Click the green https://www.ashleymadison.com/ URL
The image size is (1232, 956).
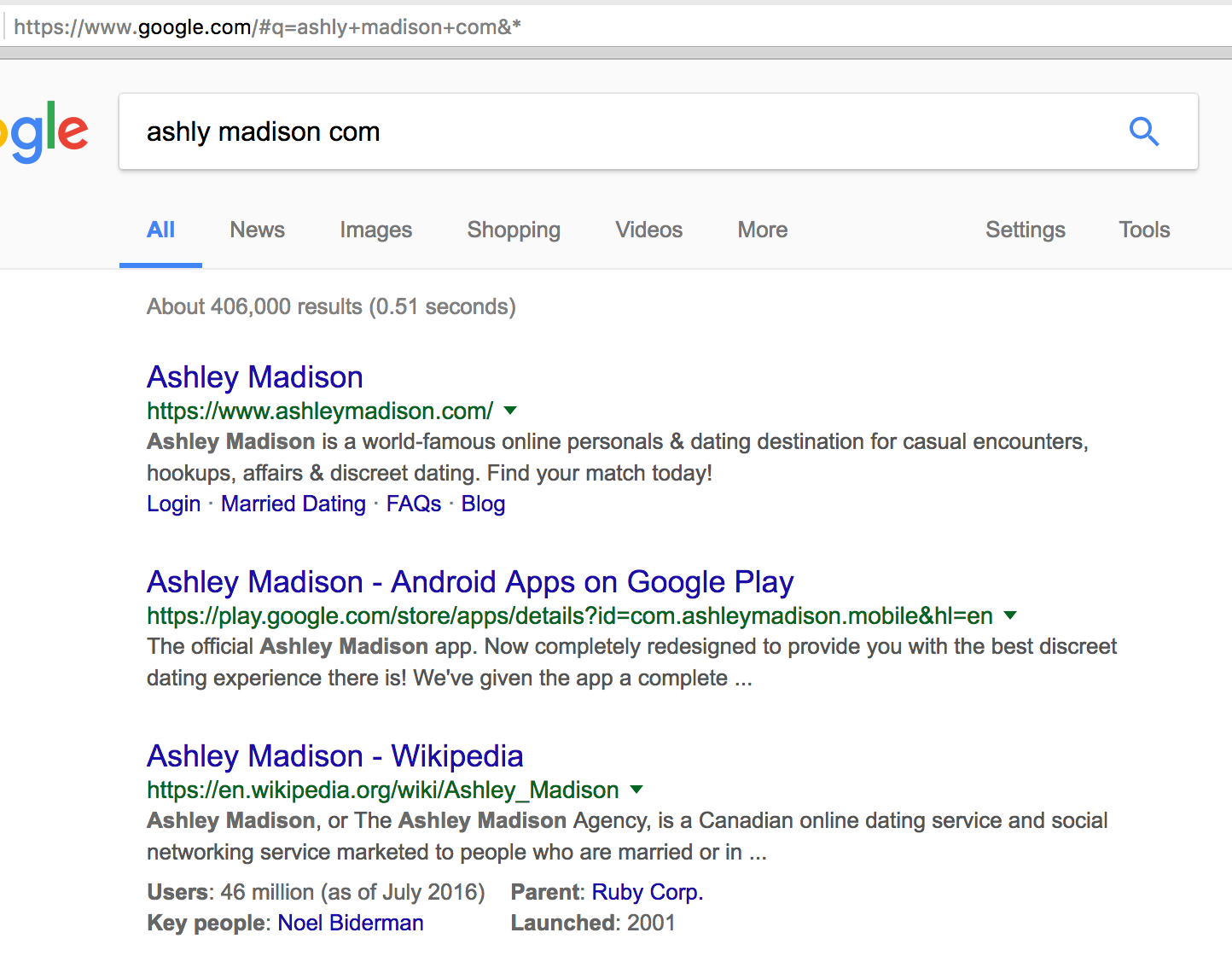(320, 411)
